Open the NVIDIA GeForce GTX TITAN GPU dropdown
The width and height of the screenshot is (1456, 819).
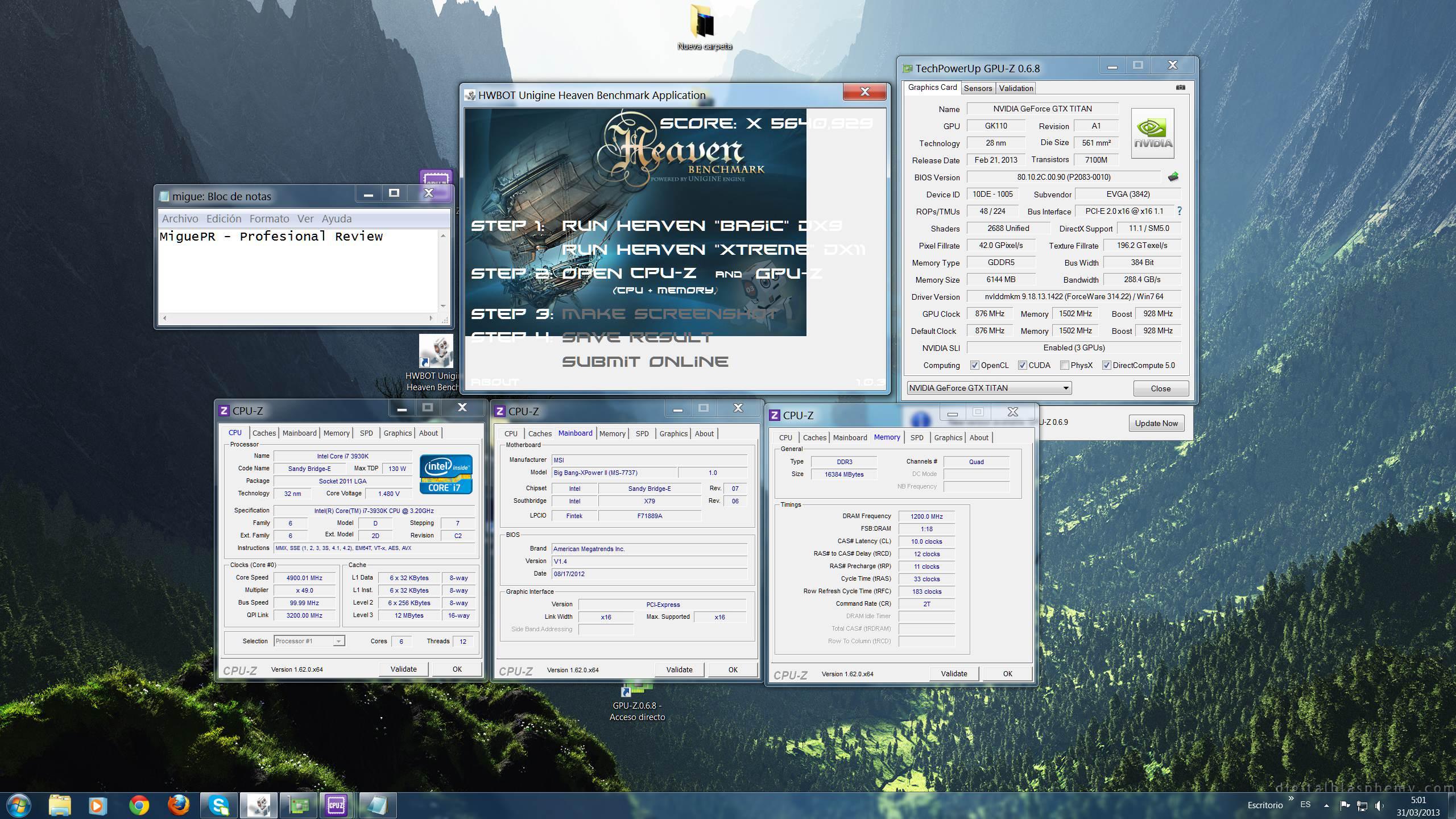pyautogui.click(x=989, y=388)
